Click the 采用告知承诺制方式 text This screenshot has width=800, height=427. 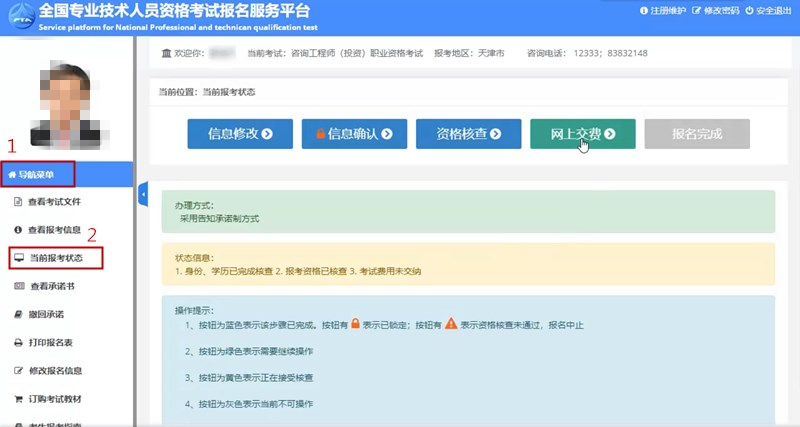(x=219, y=219)
